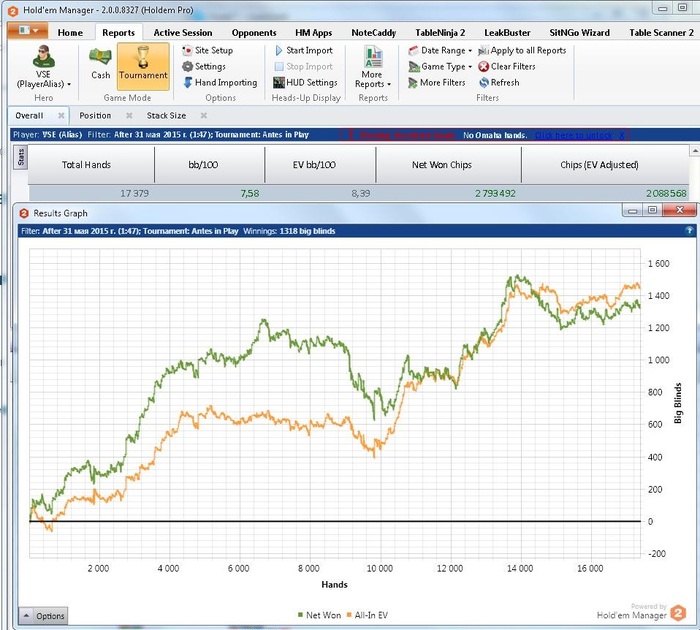Select the VSE PlayerAlias hero icon
The image size is (700, 630).
click(43, 57)
